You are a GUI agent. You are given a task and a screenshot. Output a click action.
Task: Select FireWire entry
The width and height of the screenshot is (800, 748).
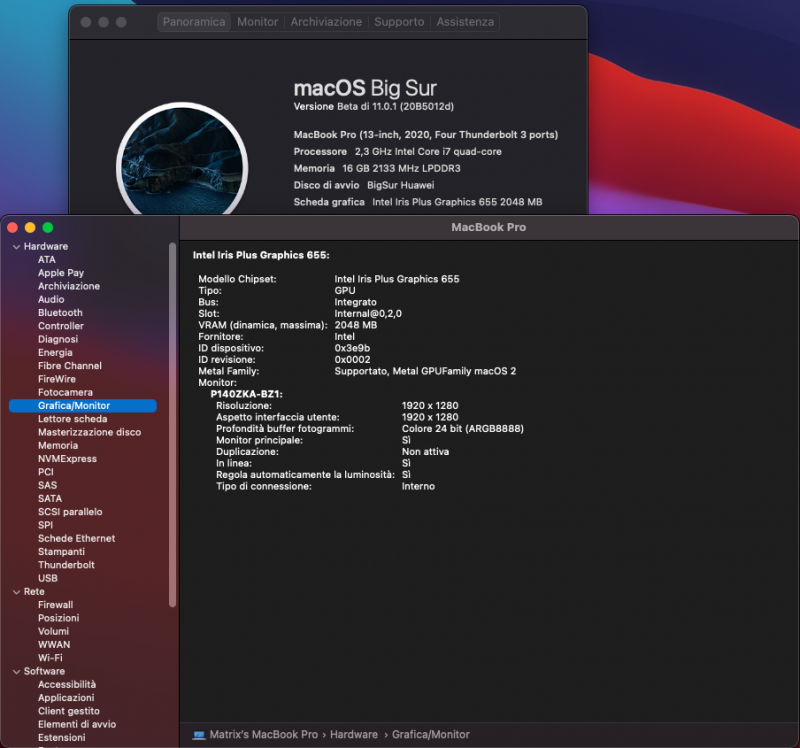(x=57, y=379)
